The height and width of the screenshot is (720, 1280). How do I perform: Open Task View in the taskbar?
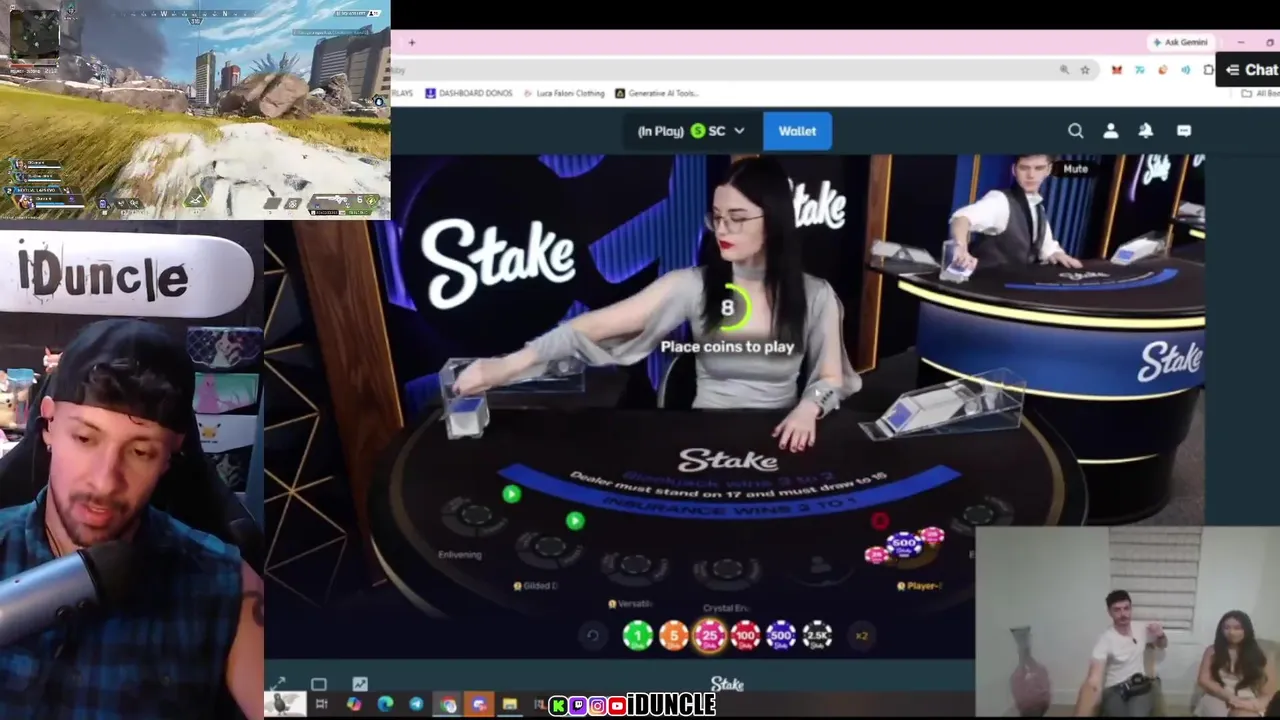[322, 705]
